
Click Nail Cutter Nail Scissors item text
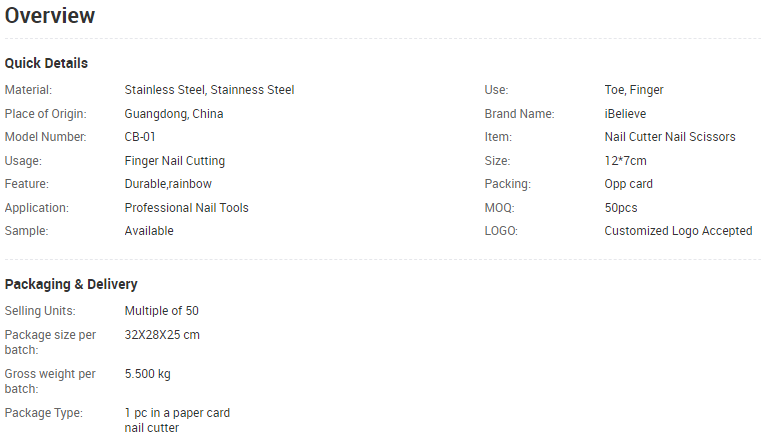coord(670,137)
